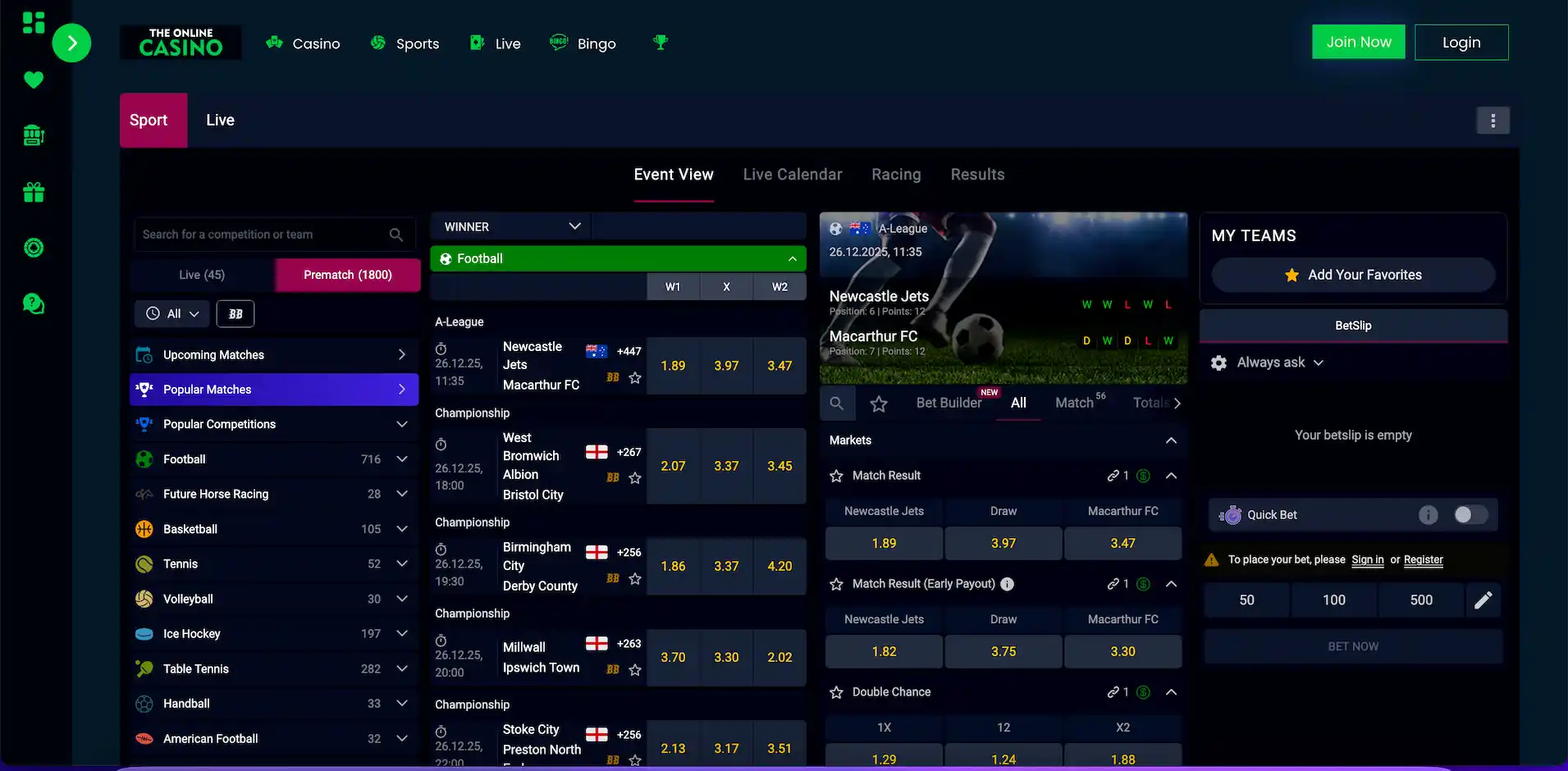The width and height of the screenshot is (1568, 771).
Task: Switch to the Live Calendar tab
Action: click(x=792, y=174)
